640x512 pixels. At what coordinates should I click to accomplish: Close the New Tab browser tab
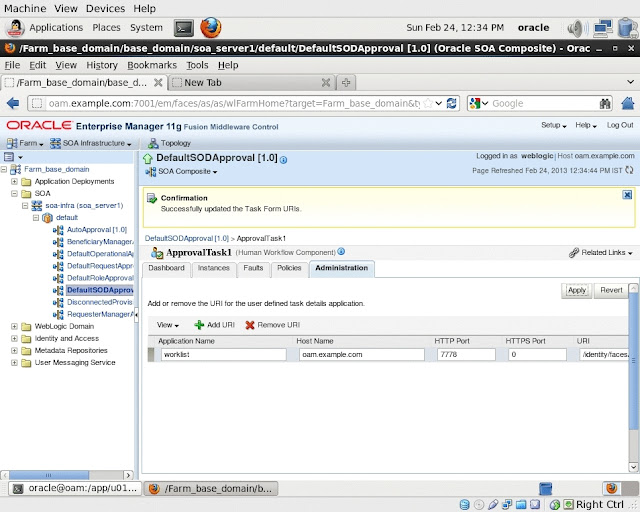click(326, 82)
